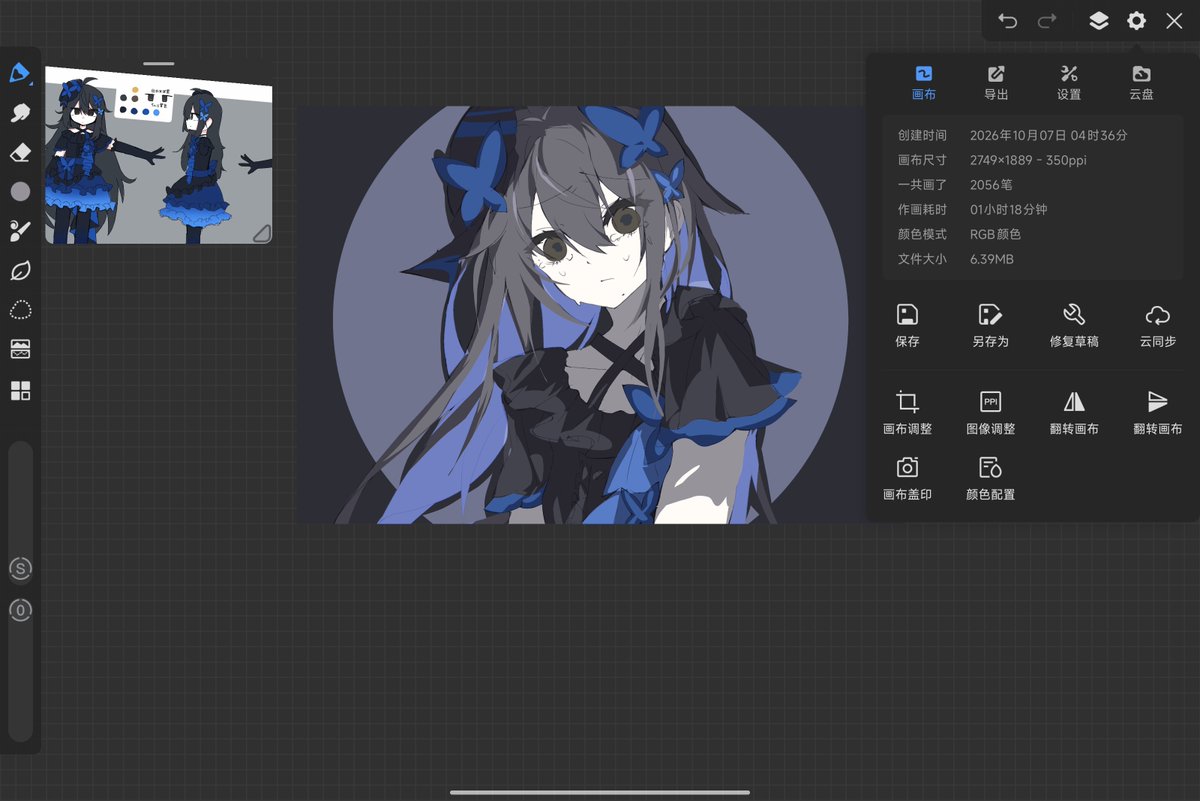Flip canvas horizontally with mirror triangle icon
This screenshot has width=1200, height=801.
click(1074, 413)
